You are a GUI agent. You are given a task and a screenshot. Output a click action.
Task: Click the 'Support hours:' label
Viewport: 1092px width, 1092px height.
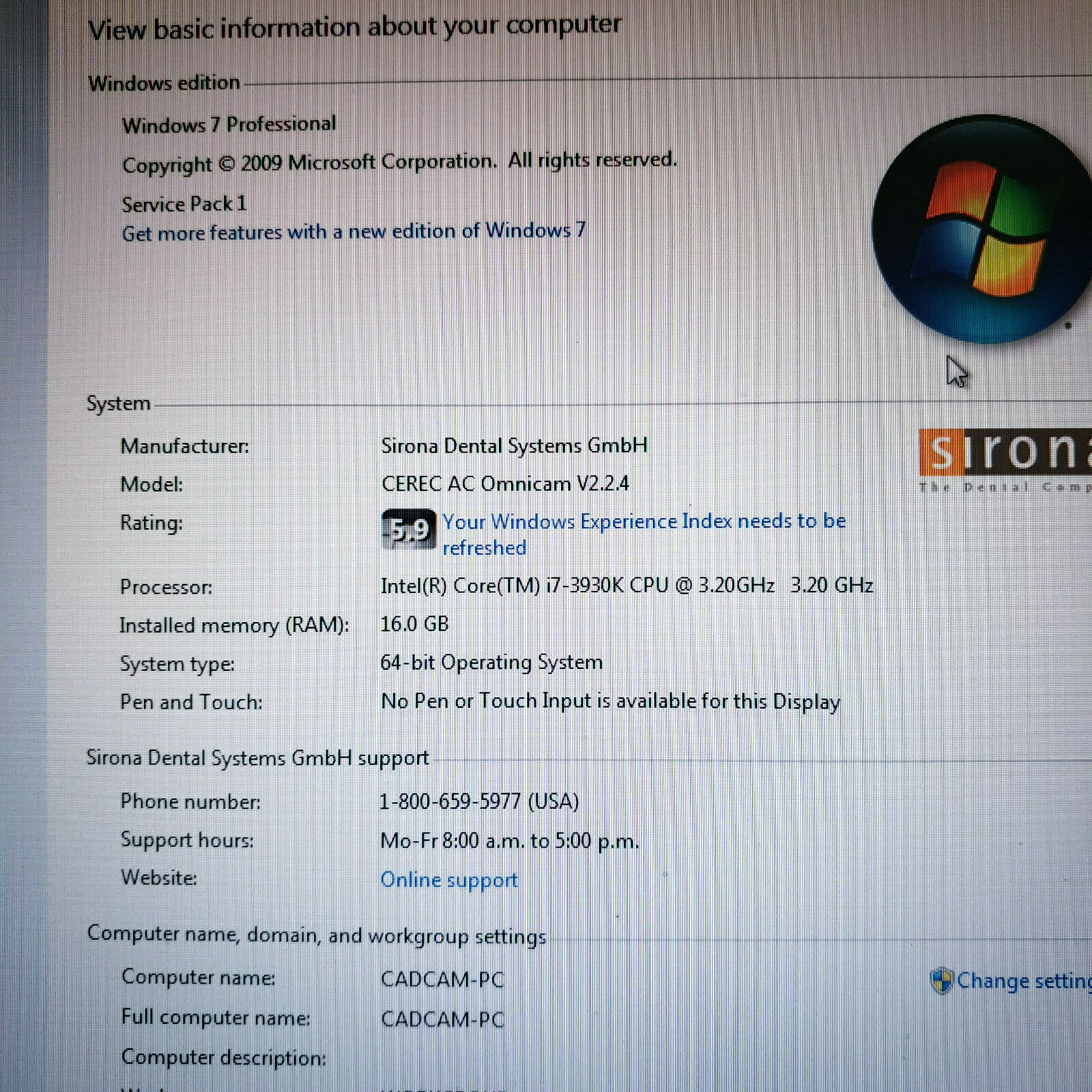(187, 840)
